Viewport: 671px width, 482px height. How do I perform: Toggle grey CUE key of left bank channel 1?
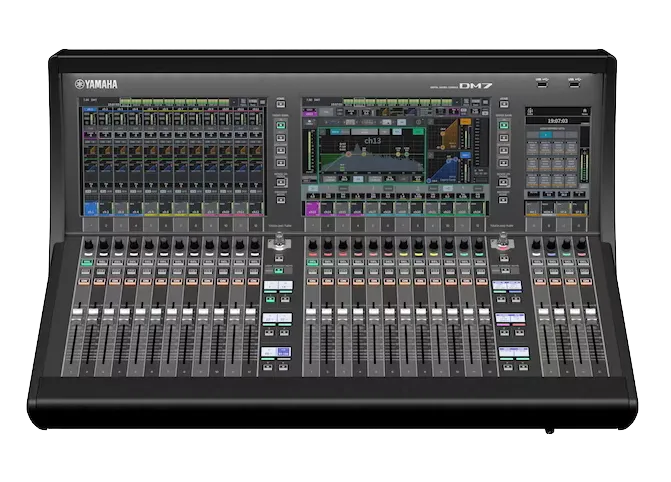(86, 271)
